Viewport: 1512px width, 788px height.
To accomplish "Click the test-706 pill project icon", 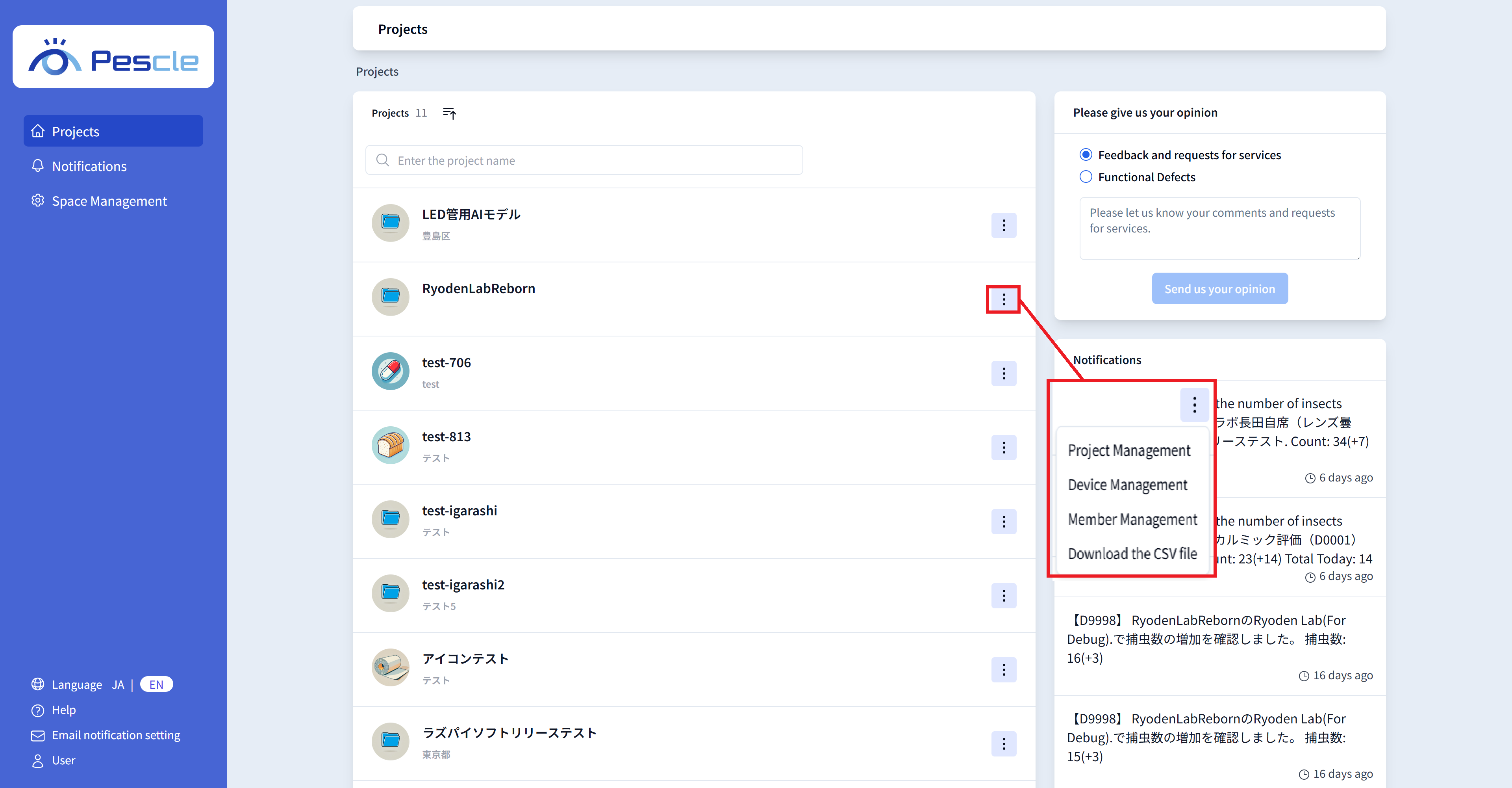I will pyautogui.click(x=390, y=371).
